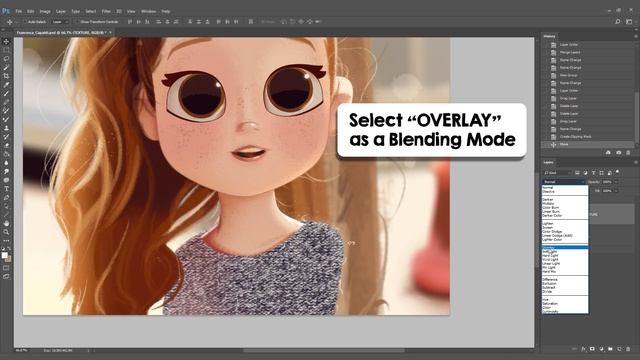Open the Image menu
Screen dimensions: 640x360
tap(45, 11)
